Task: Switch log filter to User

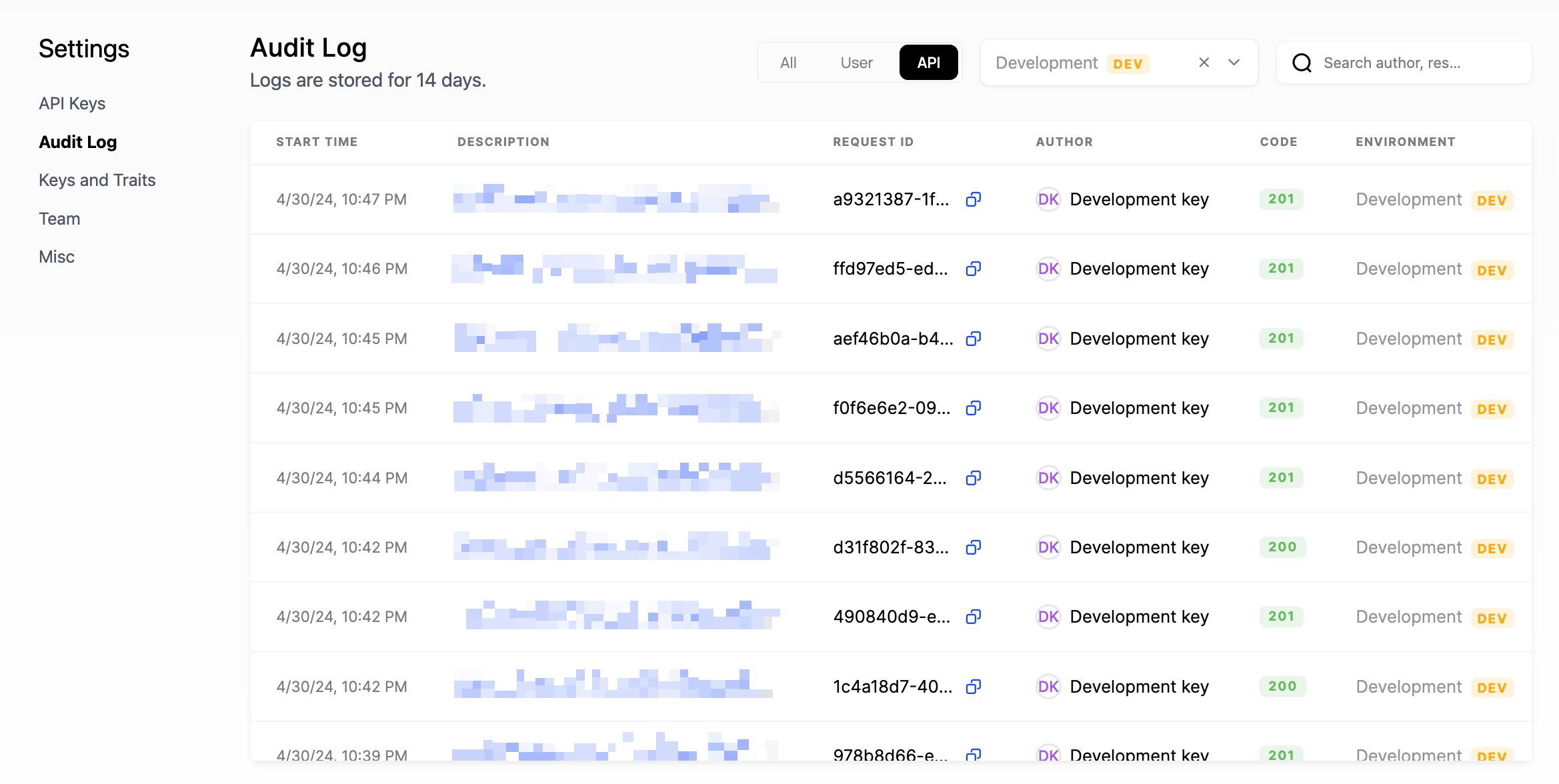Action: (856, 63)
